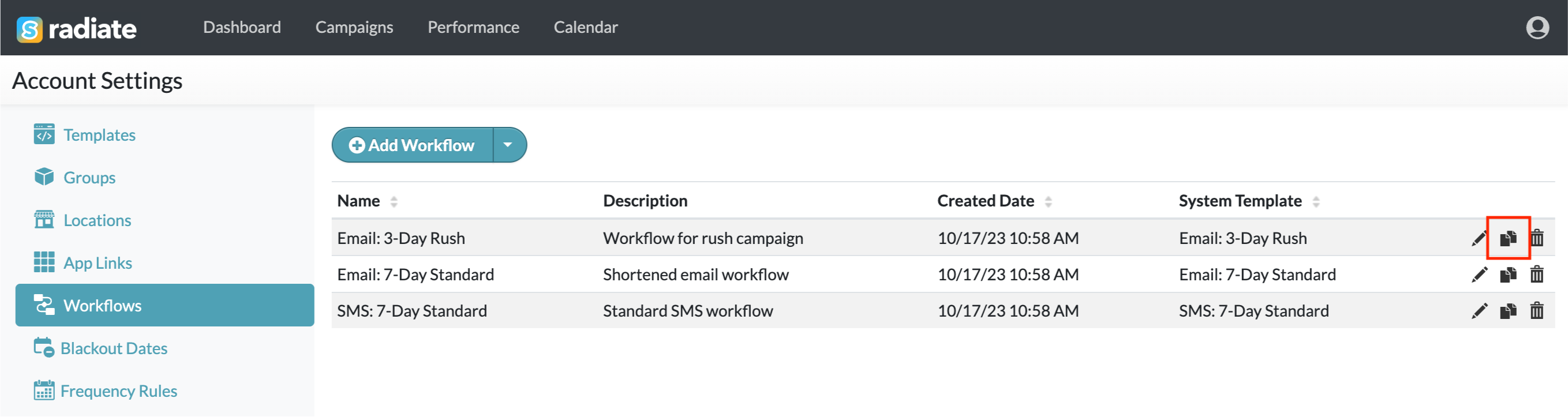Open the user profile avatar menu
Image resolution: width=1568 pixels, height=417 pixels.
pyautogui.click(x=1536, y=27)
